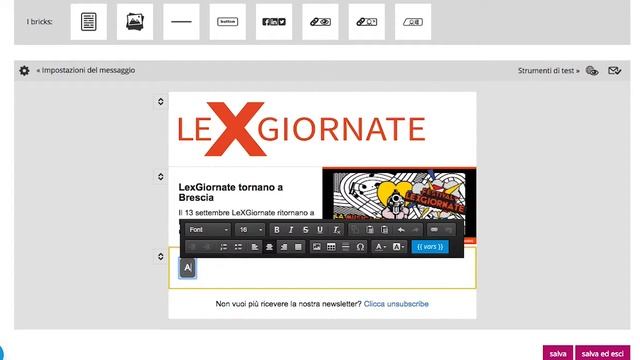
Task: Insert a numbered list
Action: [224, 247]
